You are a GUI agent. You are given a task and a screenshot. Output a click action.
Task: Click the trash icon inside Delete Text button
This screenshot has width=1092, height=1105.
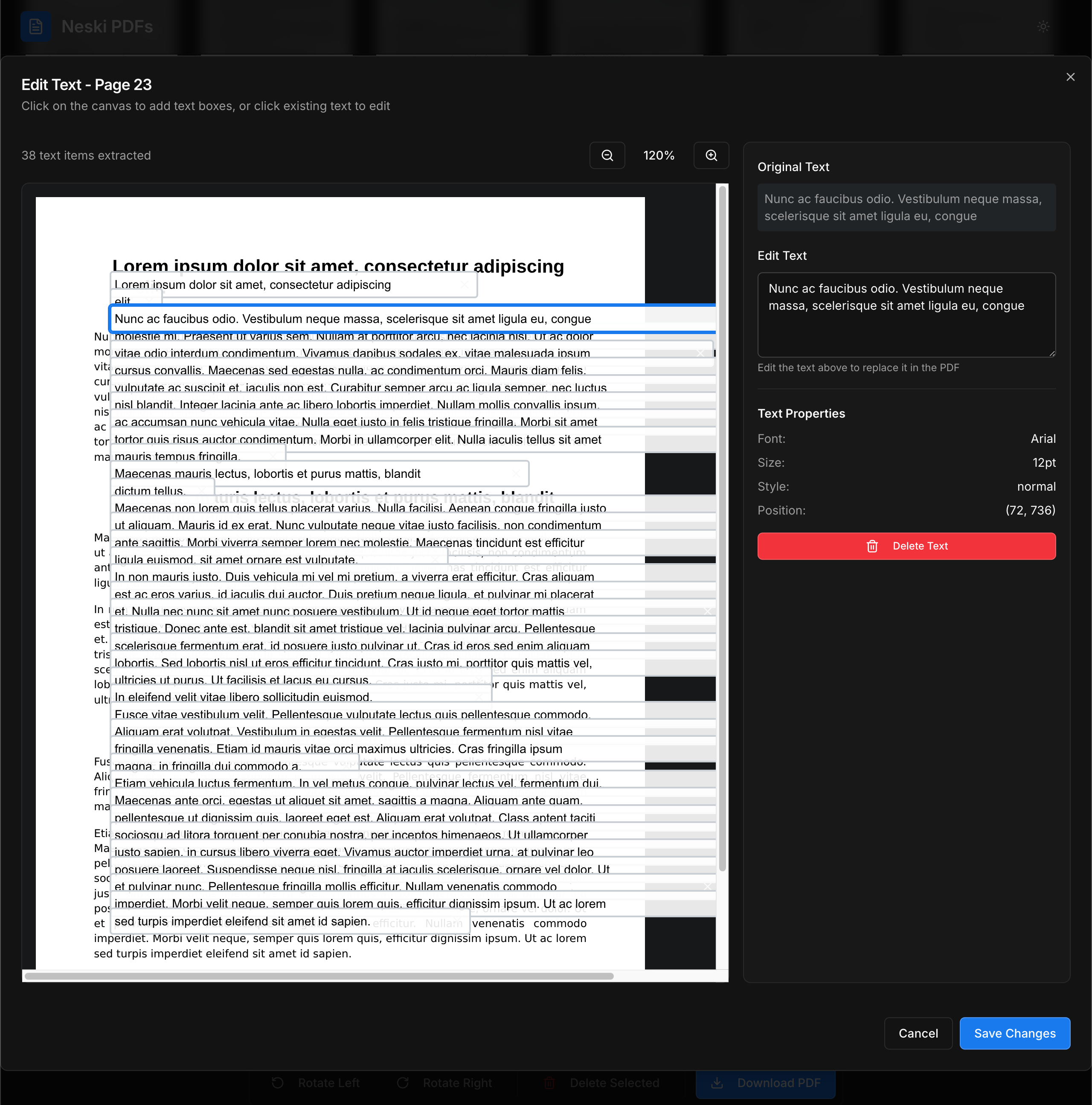click(872, 546)
